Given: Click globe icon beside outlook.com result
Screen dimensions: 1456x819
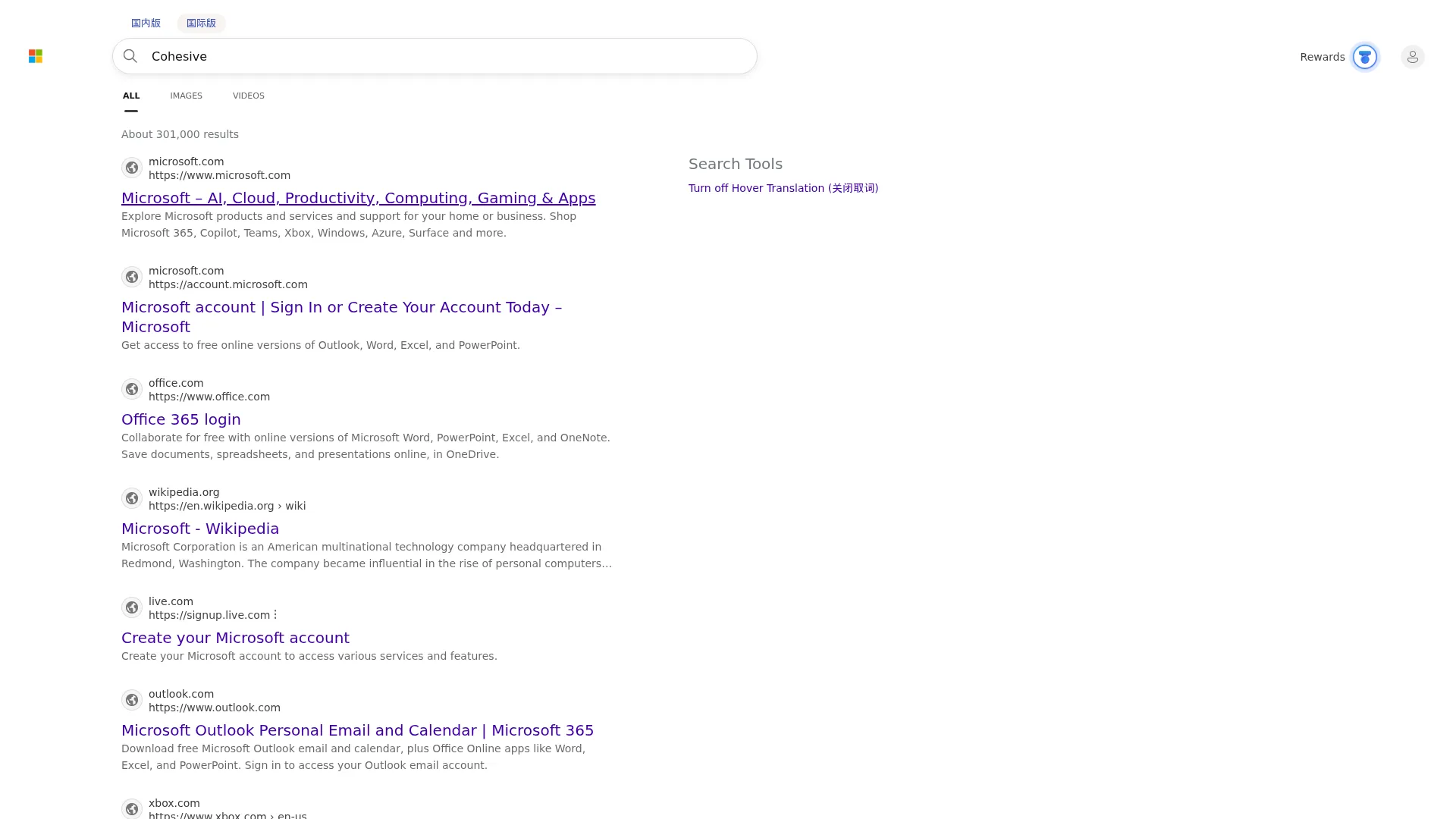Looking at the screenshot, I should click(132, 700).
